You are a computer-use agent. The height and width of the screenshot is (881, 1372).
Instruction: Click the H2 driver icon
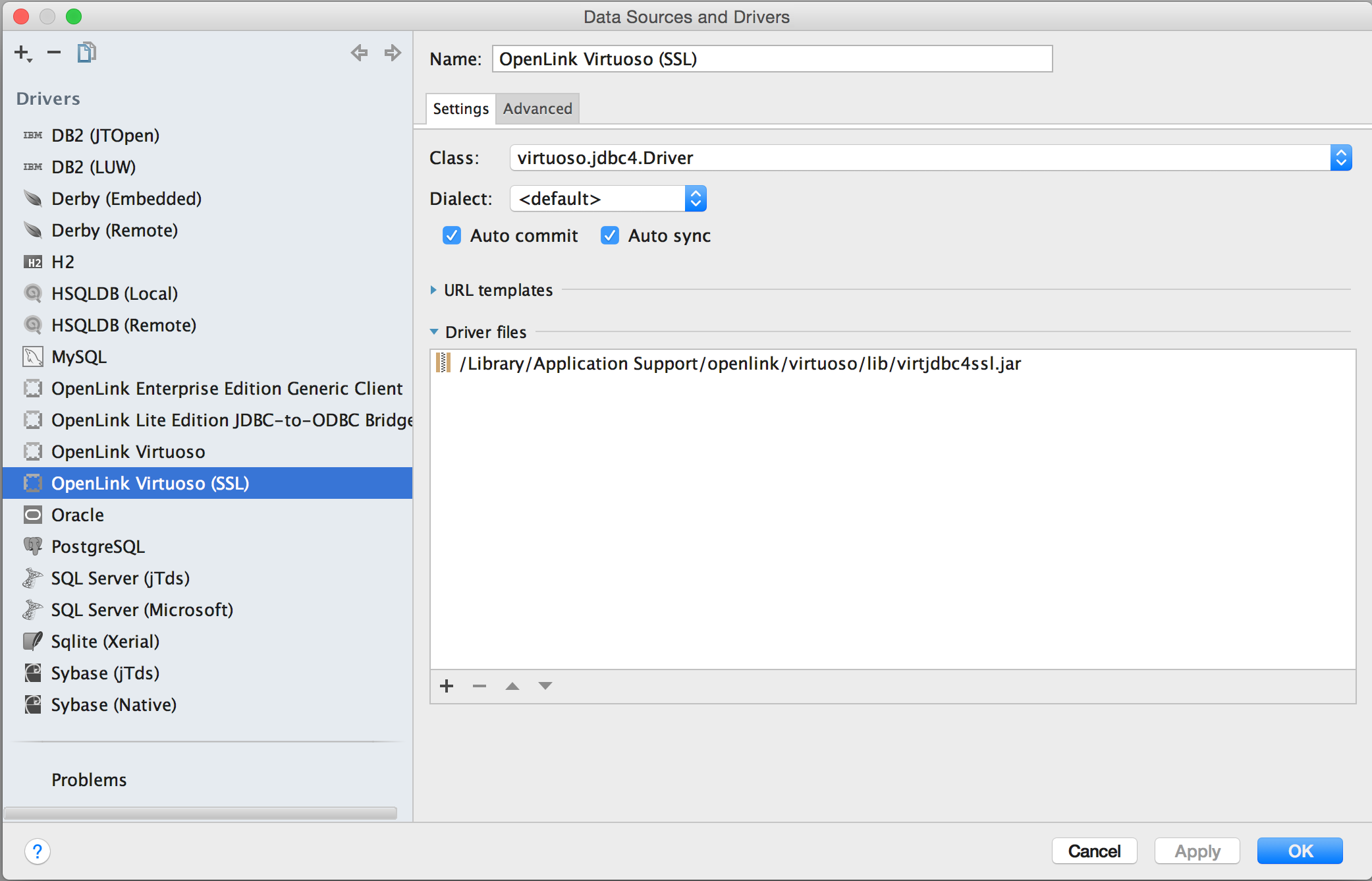(x=33, y=262)
